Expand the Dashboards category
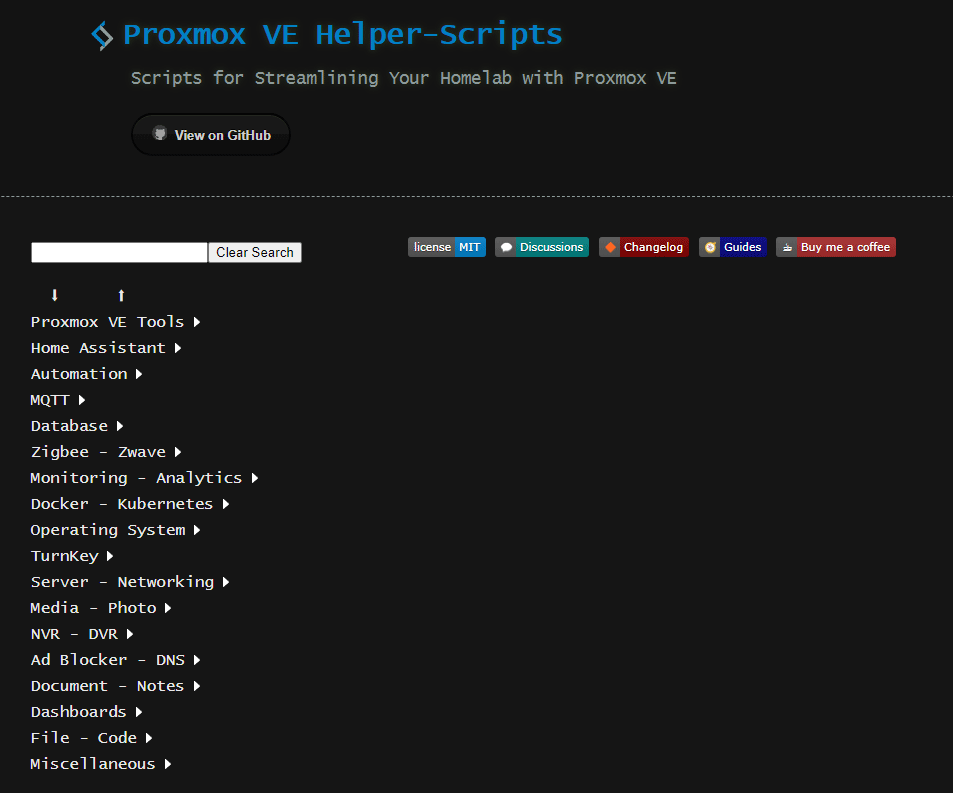953x793 pixels. (86, 712)
